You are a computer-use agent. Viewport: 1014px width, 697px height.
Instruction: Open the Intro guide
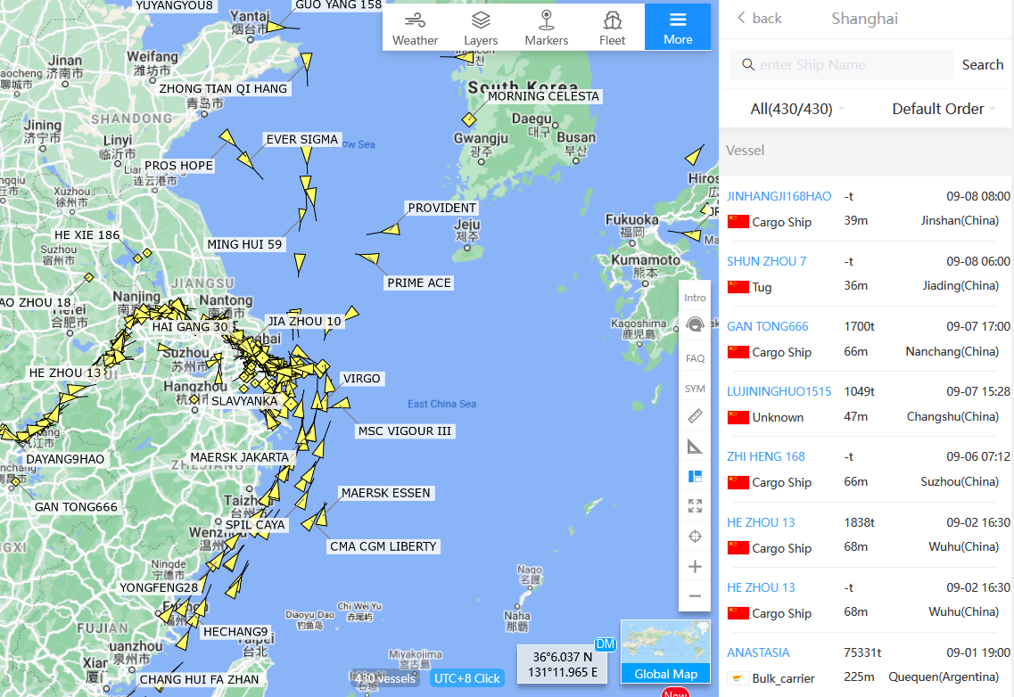pyautogui.click(x=695, y=297)
